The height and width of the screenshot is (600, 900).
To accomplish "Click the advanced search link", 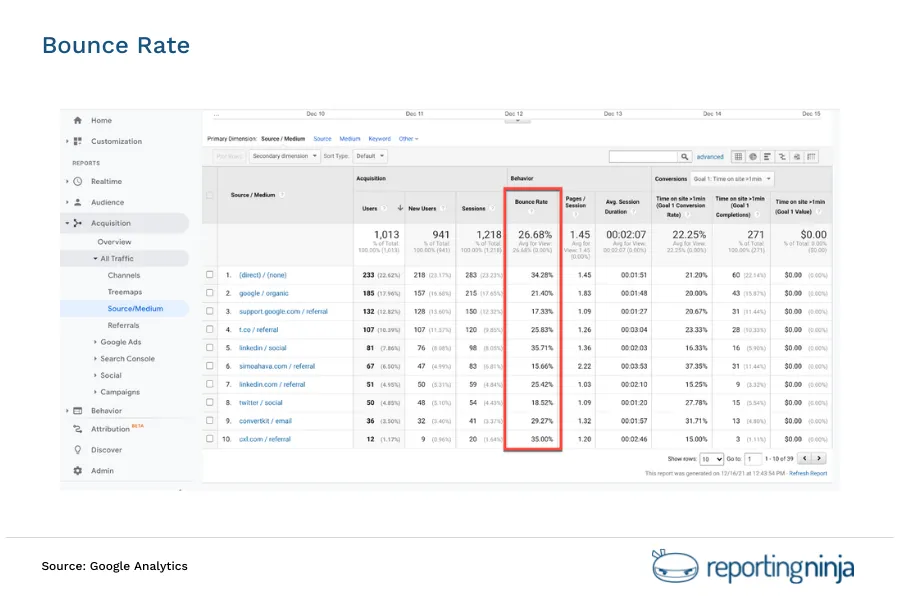I will (x=710, y=157).
